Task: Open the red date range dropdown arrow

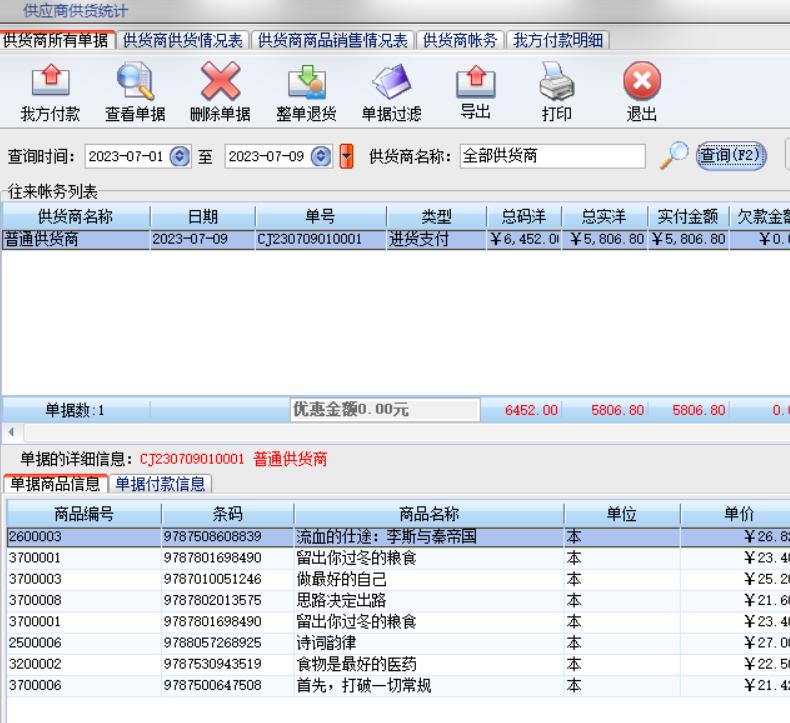Action: pos(346,156)
